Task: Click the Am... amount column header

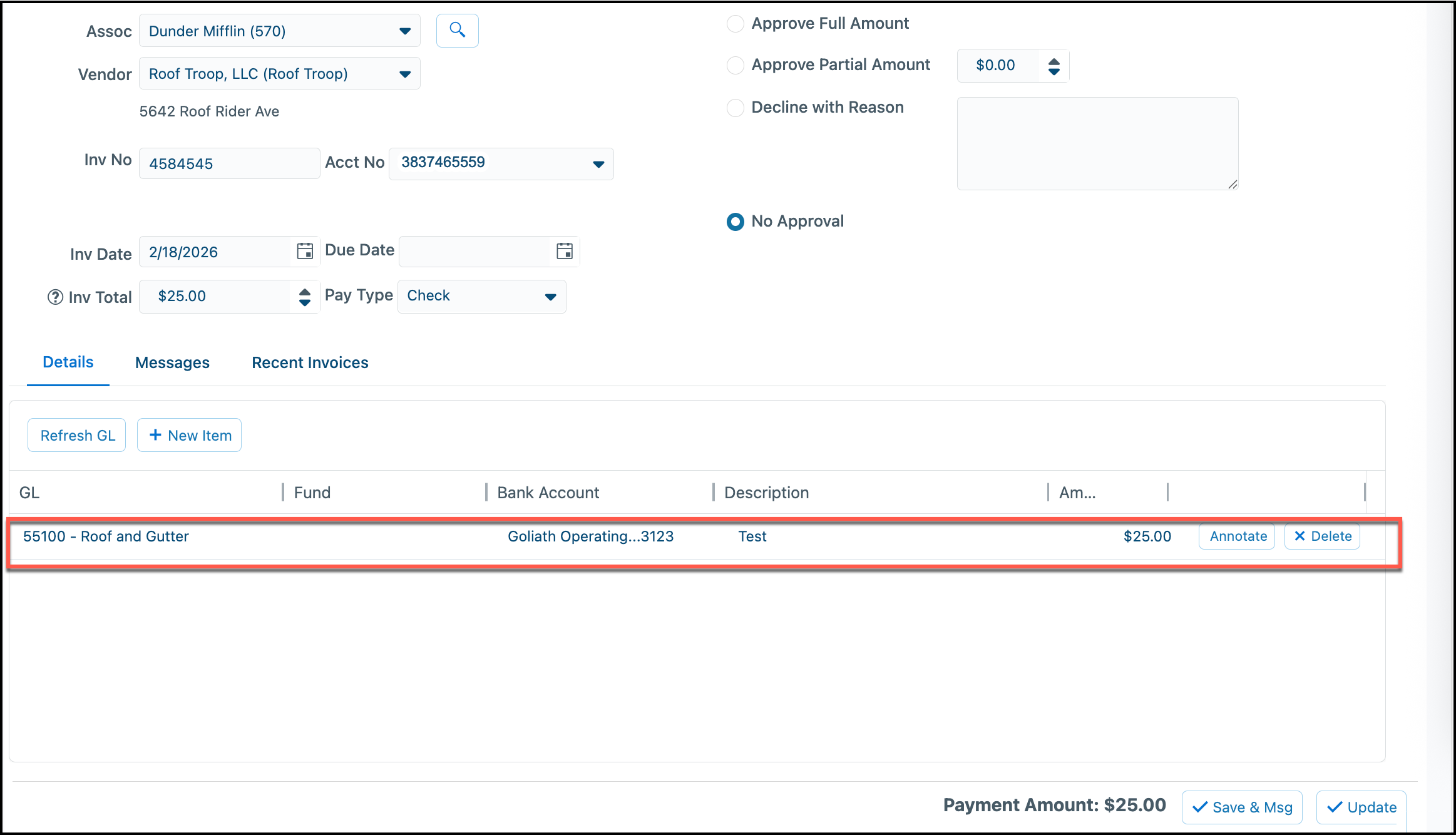Action: click(x=1077, y=493)
